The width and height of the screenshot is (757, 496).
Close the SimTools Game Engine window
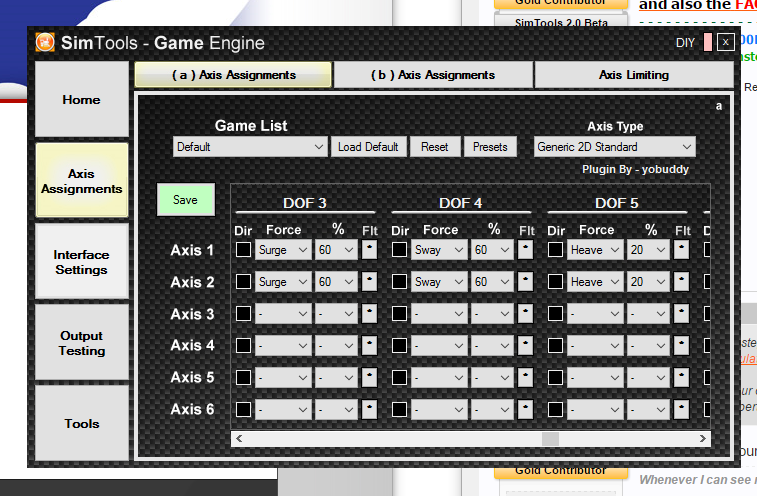[x=726, y=43]
